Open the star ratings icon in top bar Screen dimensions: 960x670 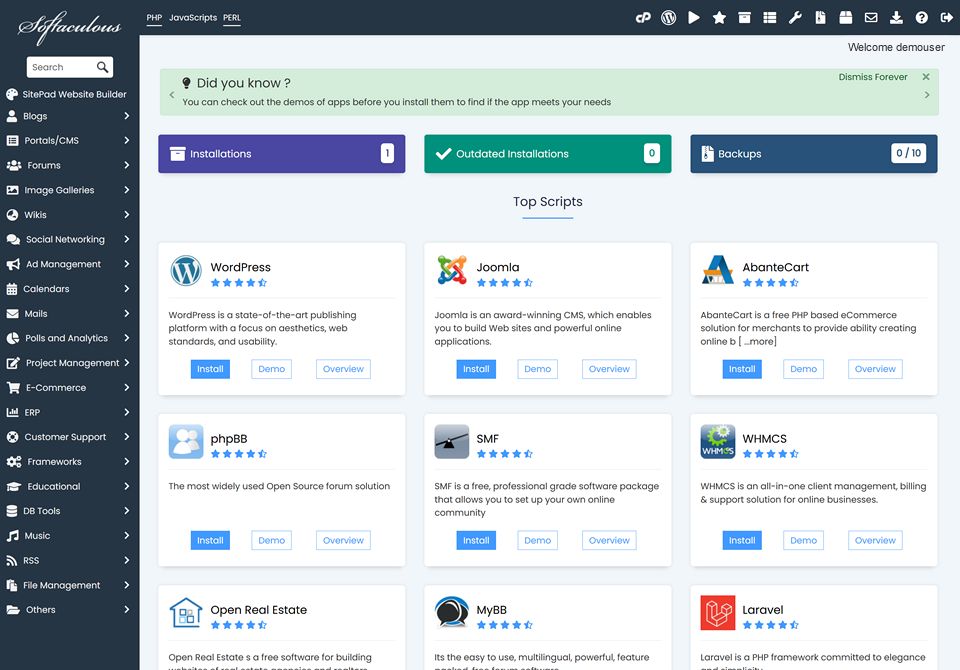[x=719, y=18]
